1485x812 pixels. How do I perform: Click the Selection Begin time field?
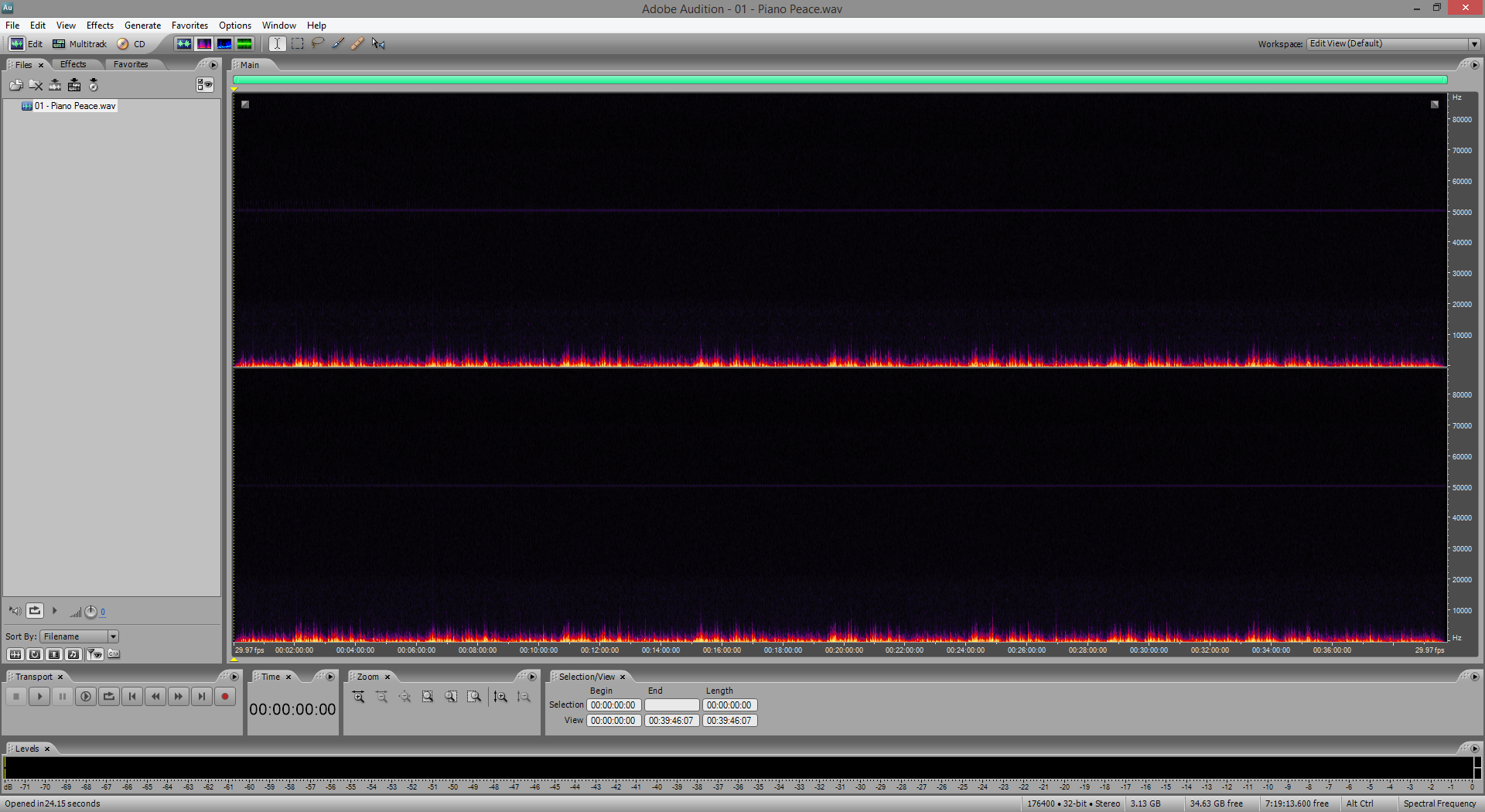(x=613, y=705)
